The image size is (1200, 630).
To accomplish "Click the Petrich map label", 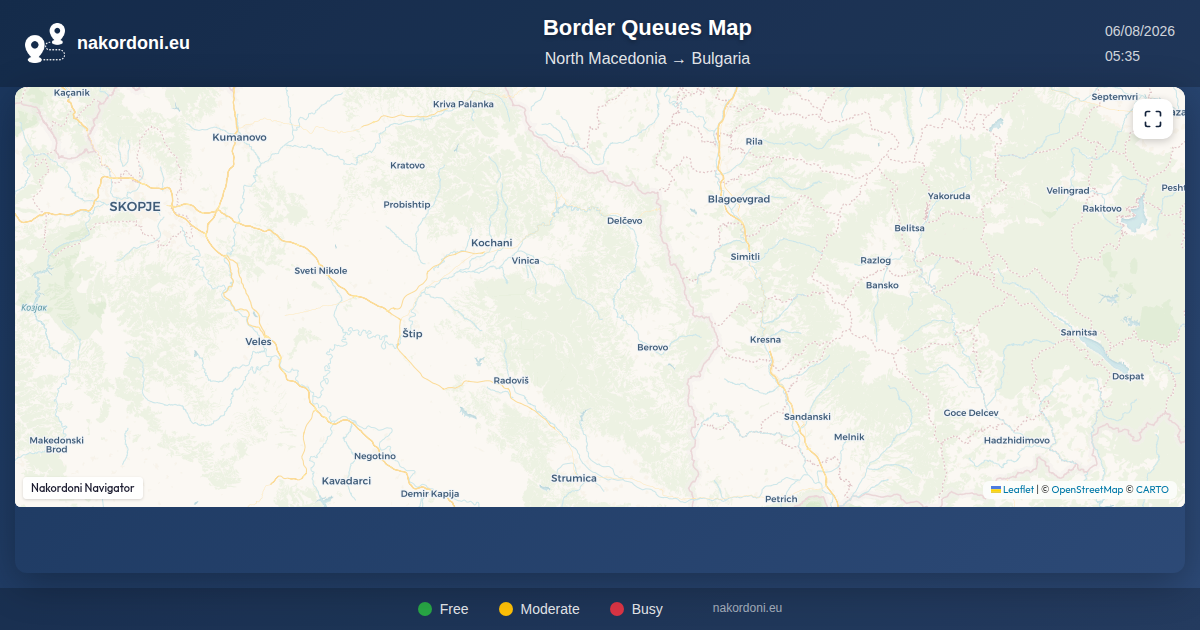I will [781, 498].
